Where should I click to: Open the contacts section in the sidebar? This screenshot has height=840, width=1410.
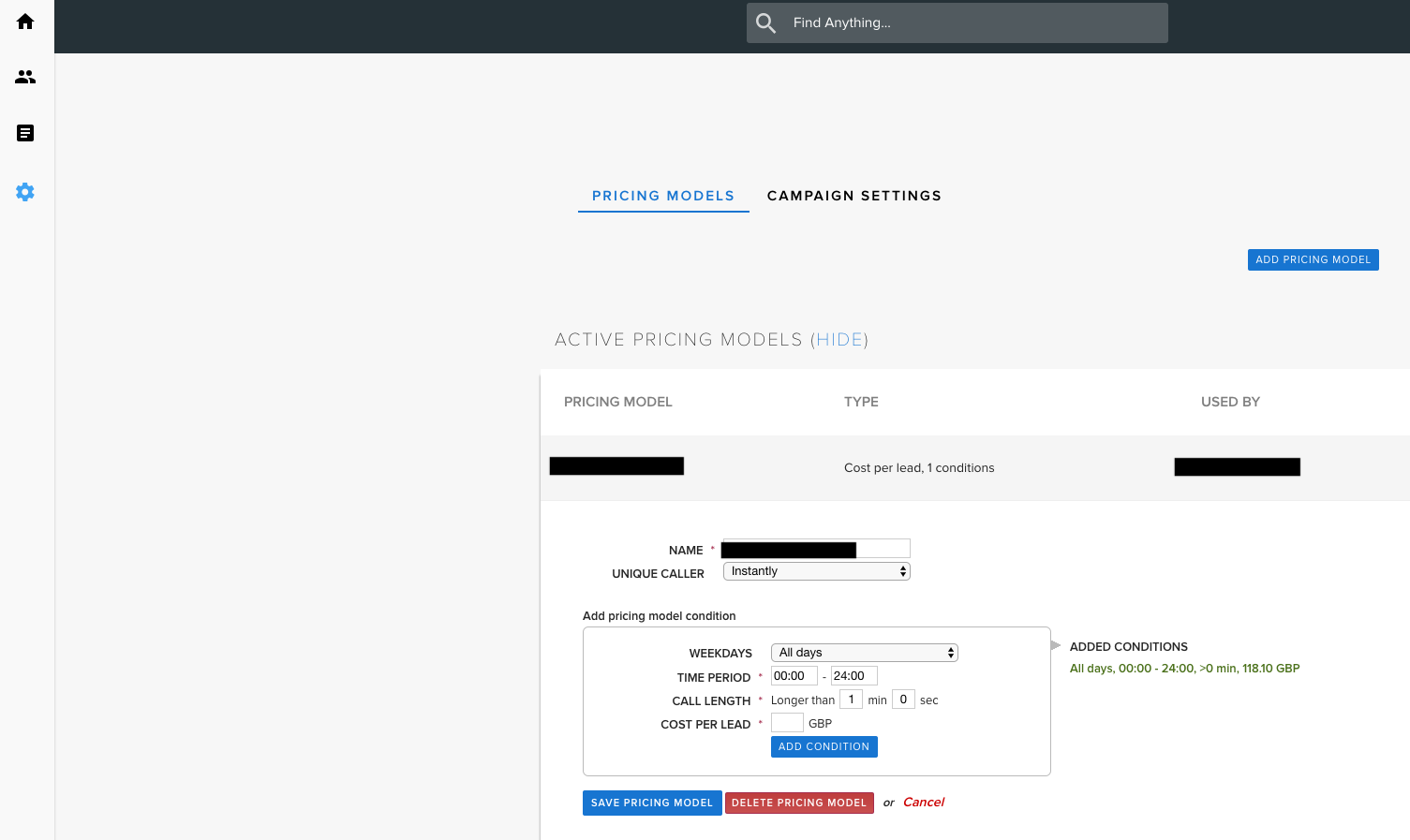pos(25,77)
